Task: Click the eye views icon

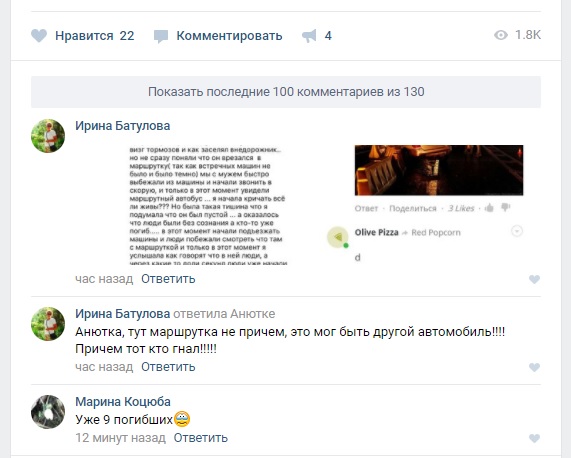Action: pyautogui.click(x=501, y=35)
